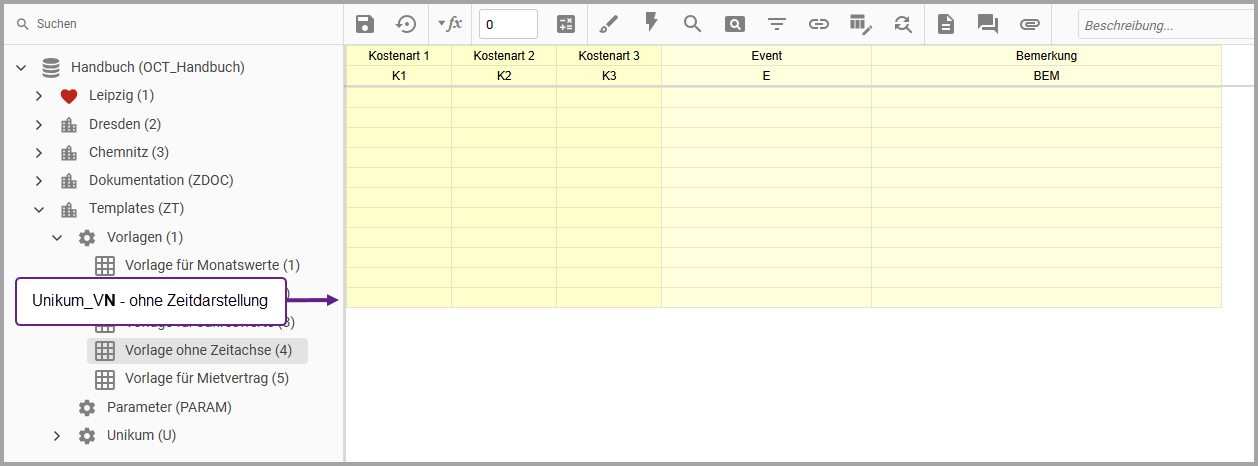Select Parameter (PARAM) in the tree
The height and width of the screenshot is (466, 1258).
[x=169, y=407]
